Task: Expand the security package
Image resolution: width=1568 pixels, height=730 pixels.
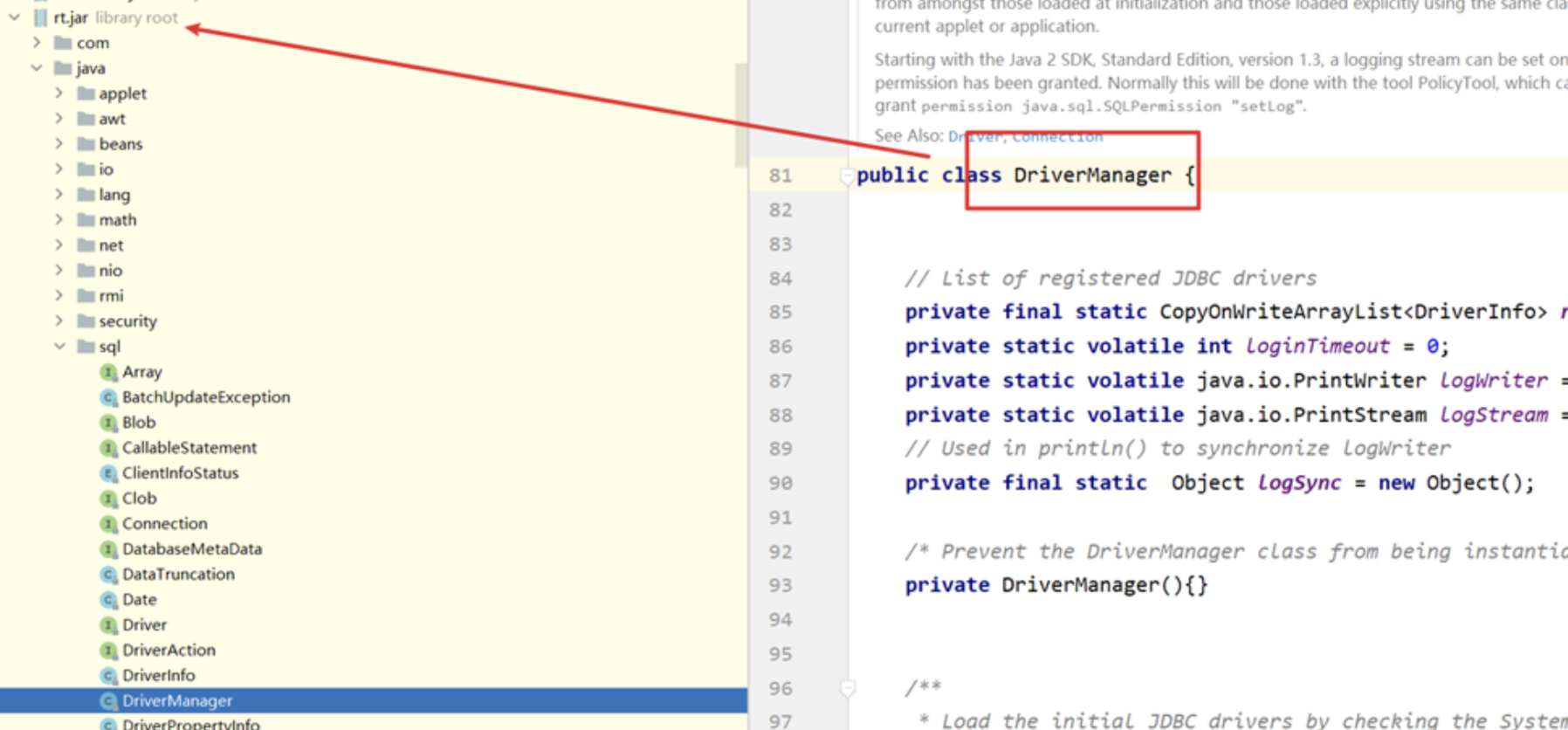Action: pos(59,320)
